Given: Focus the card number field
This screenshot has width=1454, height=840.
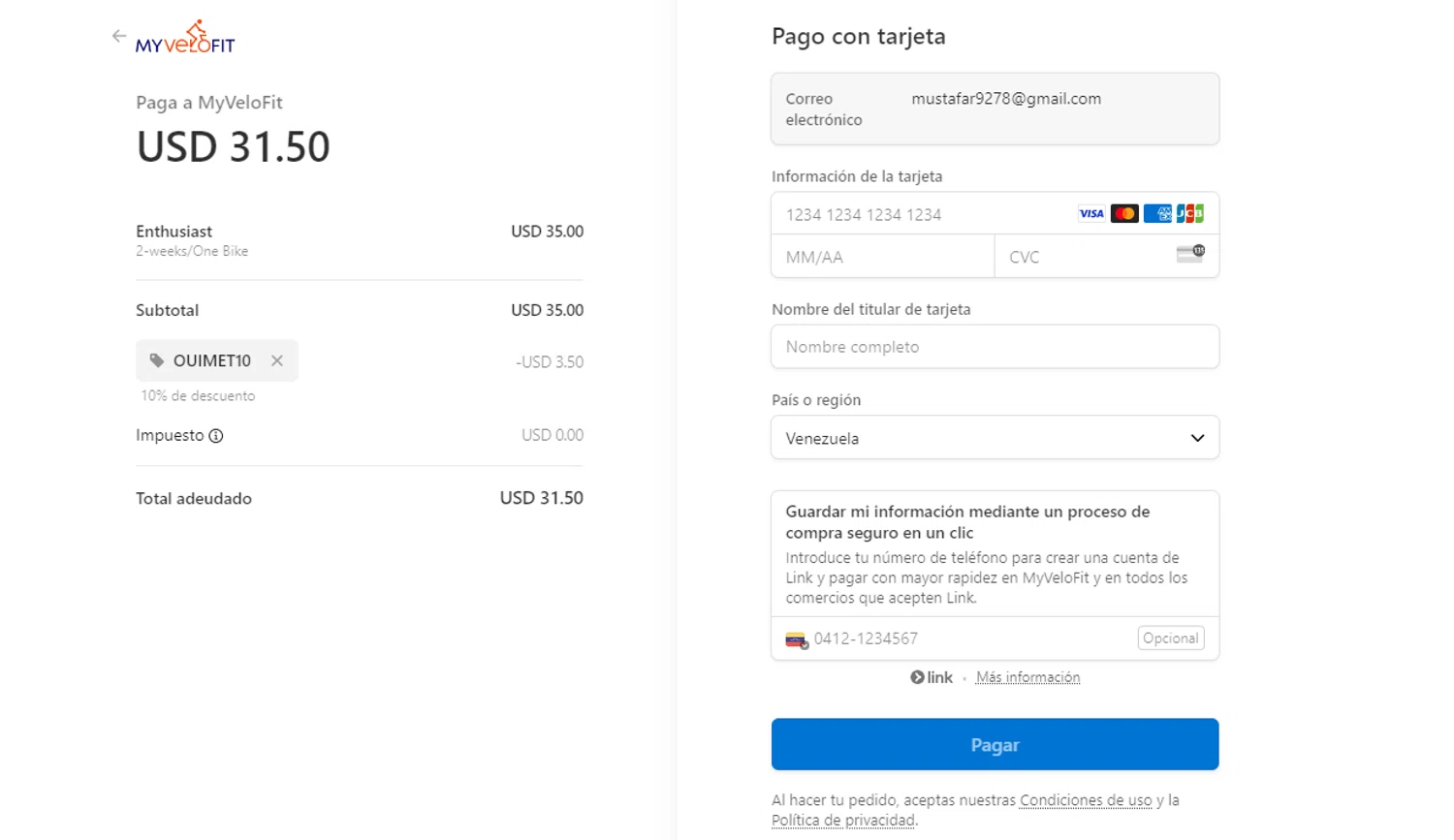Looking at the screenshot, I should point(921,214).
